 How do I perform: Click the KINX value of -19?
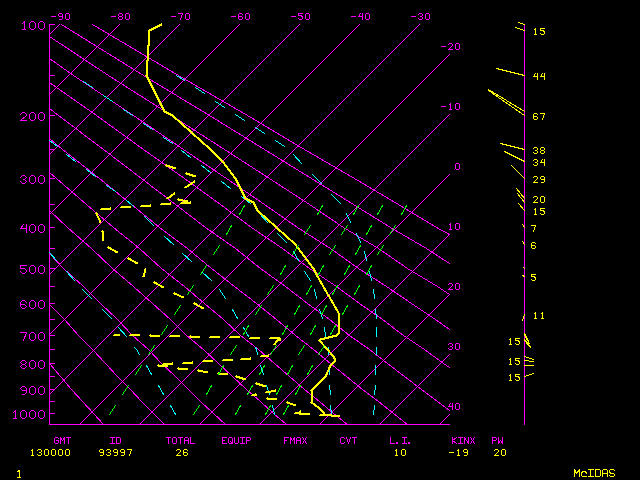[461, 452]
